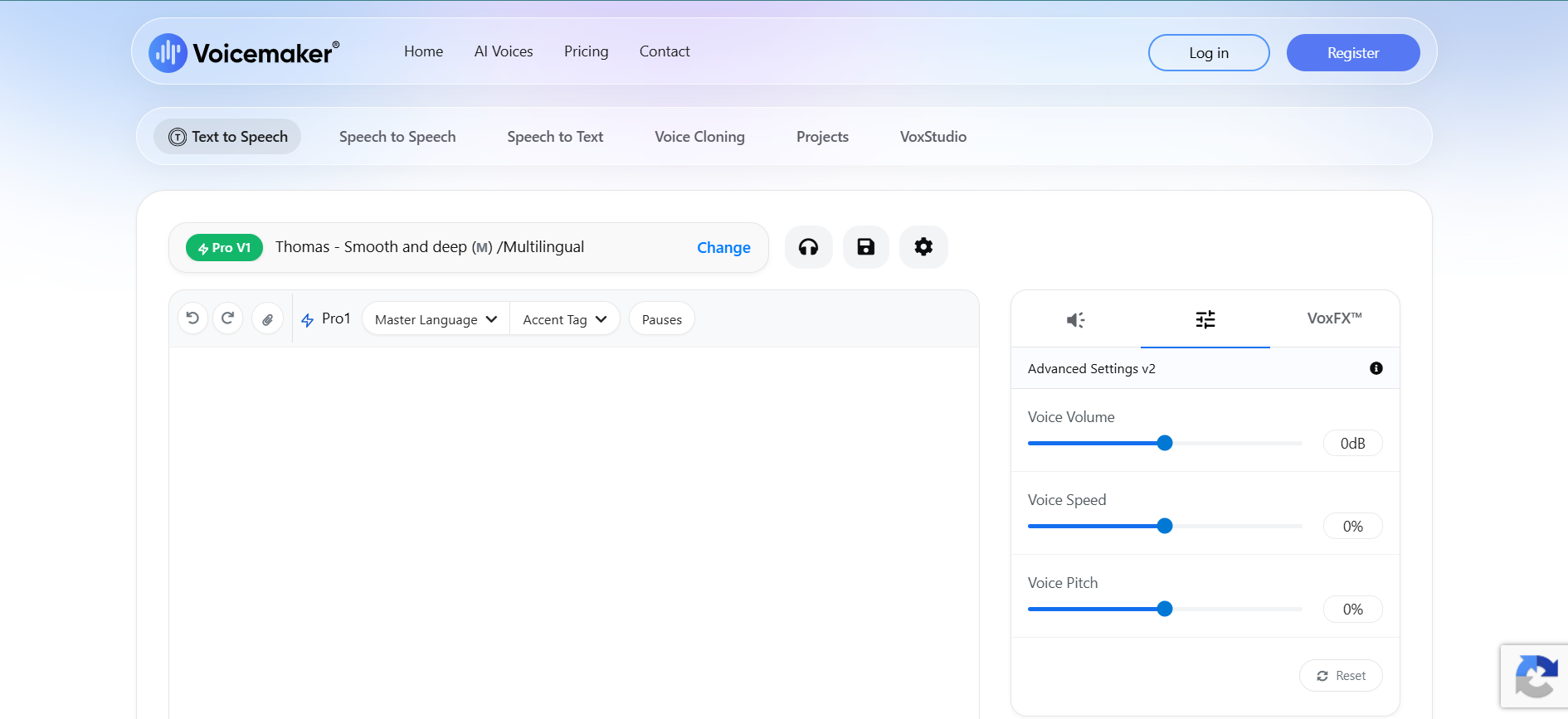Click the paperclip attach icon
1568x719 pixels.
tap(267, 319)
